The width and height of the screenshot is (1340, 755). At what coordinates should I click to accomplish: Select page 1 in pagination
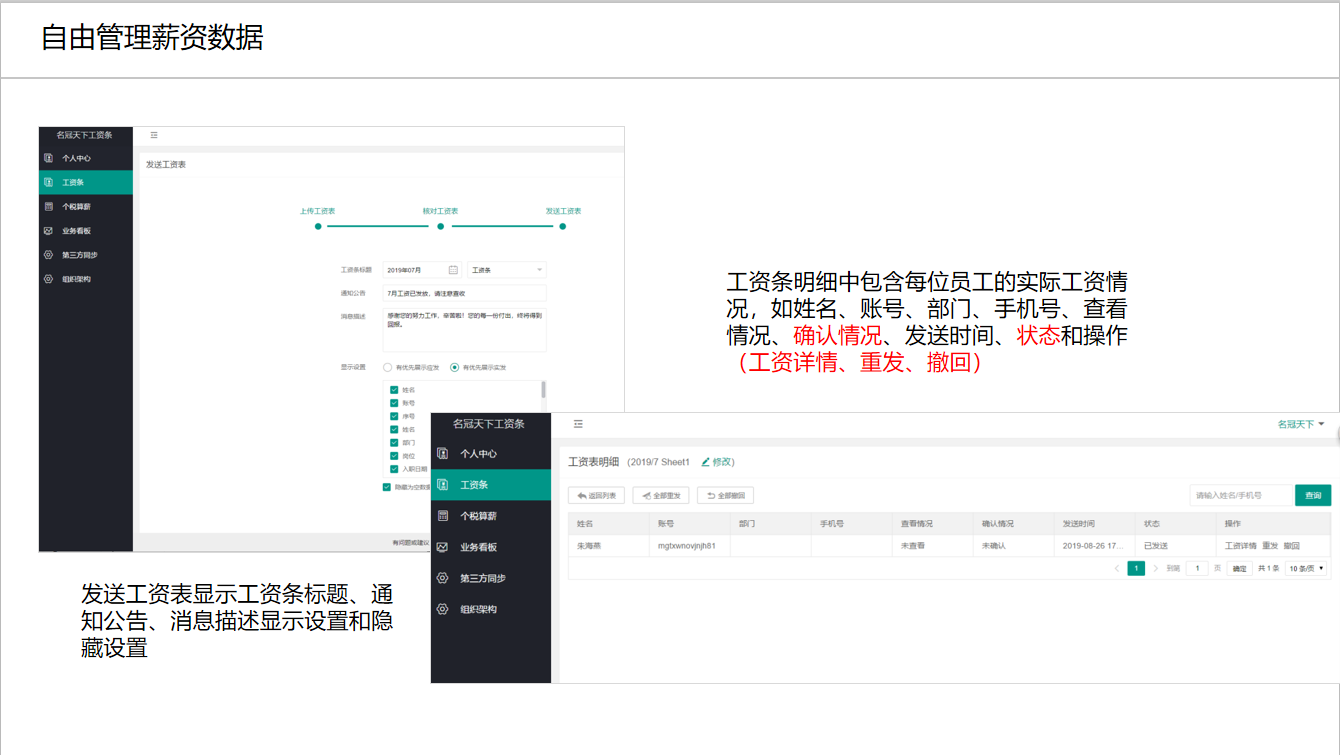click(1136, 568)
